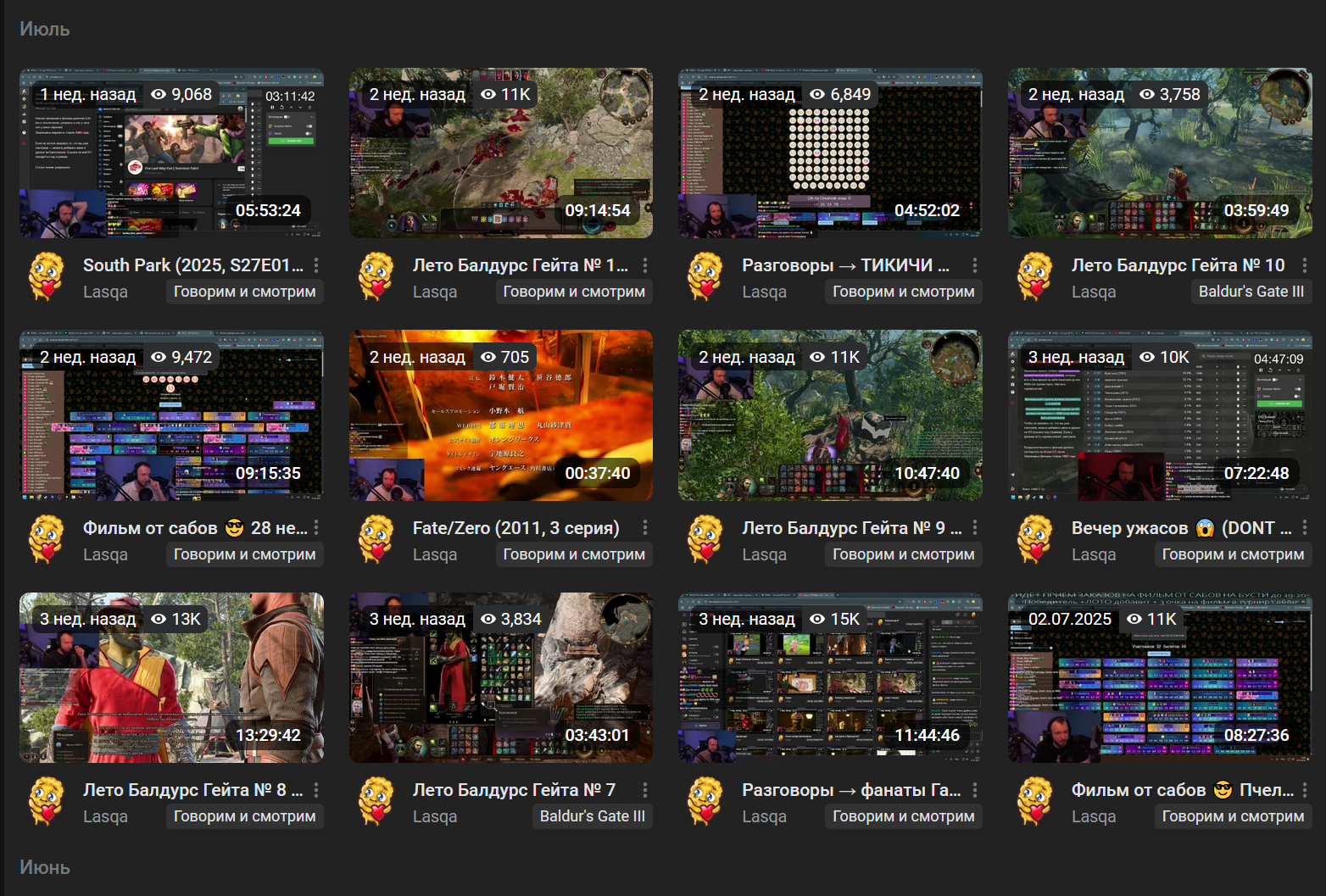Open the Lasqa channel name under Fate/Zero
This screenshot has height=896, width=1326.
(435, 554)
